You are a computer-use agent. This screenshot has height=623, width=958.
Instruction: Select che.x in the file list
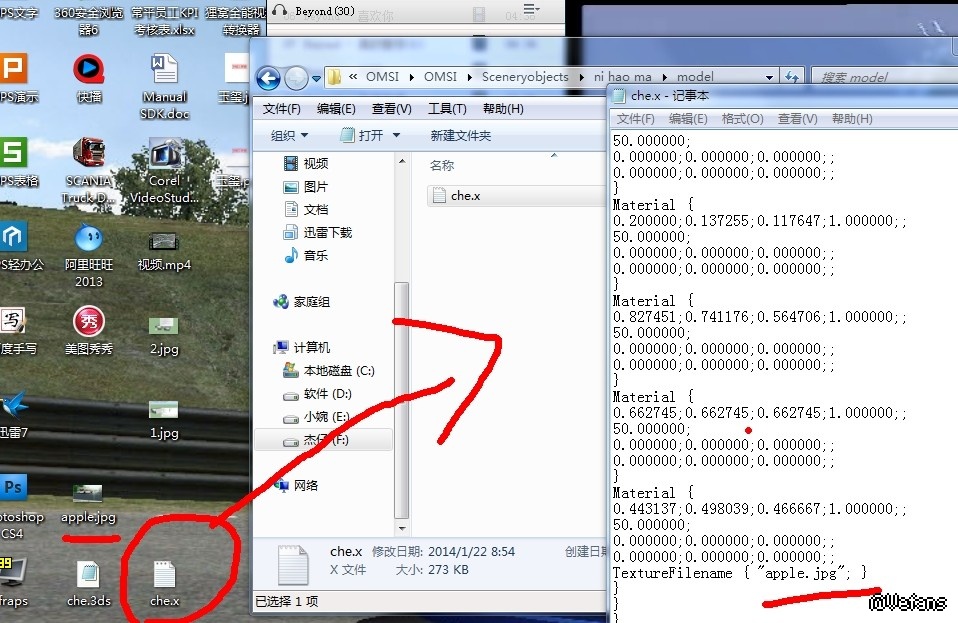[516, 195]
